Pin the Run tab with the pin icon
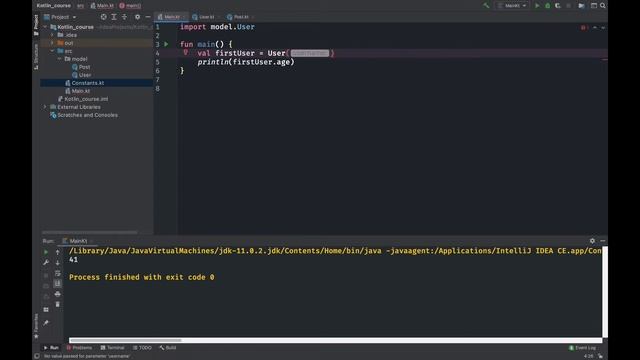 pos(46,323)
